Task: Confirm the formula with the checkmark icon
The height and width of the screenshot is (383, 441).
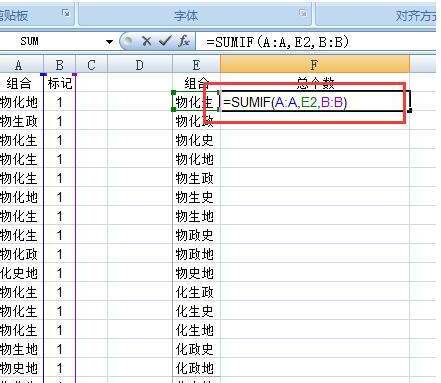Action: tap(165, 41)
